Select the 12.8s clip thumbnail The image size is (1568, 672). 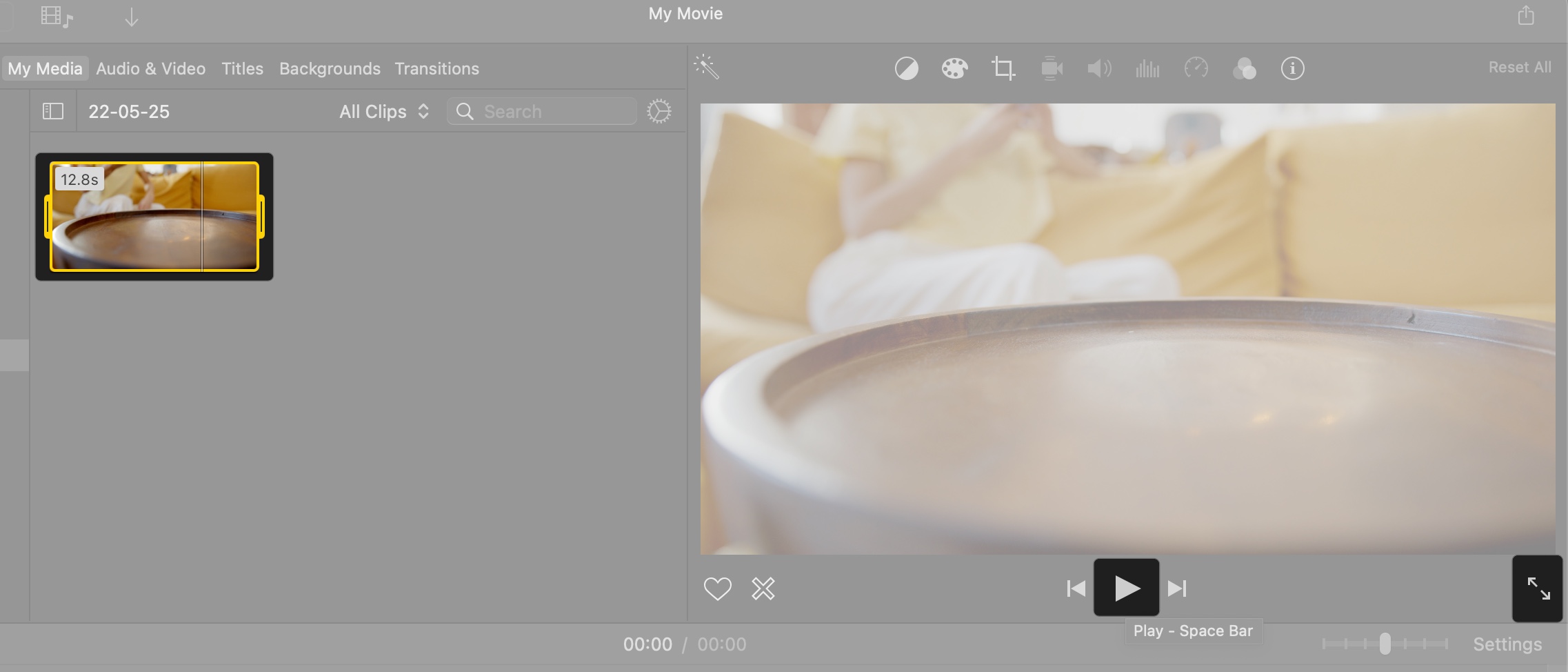(x=154, y=217)
